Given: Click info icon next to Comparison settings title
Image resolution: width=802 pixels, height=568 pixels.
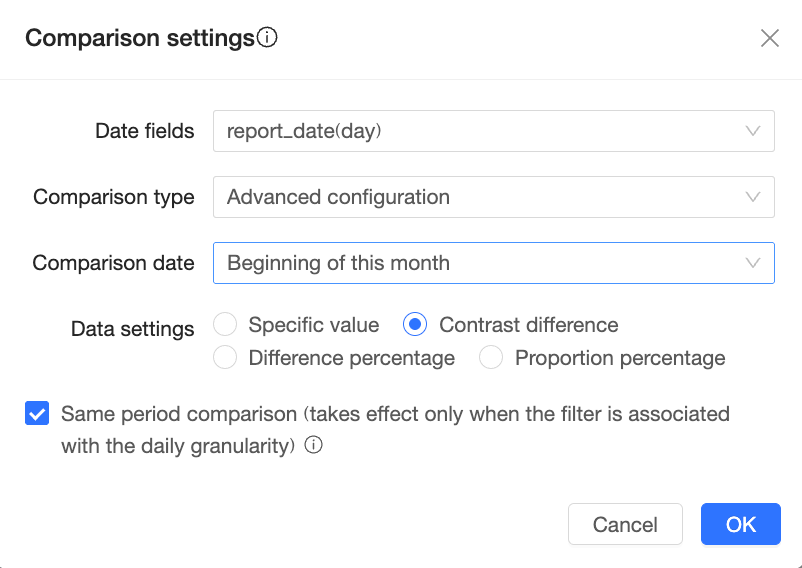Looking at the screenshot, I should pos(267,38).
